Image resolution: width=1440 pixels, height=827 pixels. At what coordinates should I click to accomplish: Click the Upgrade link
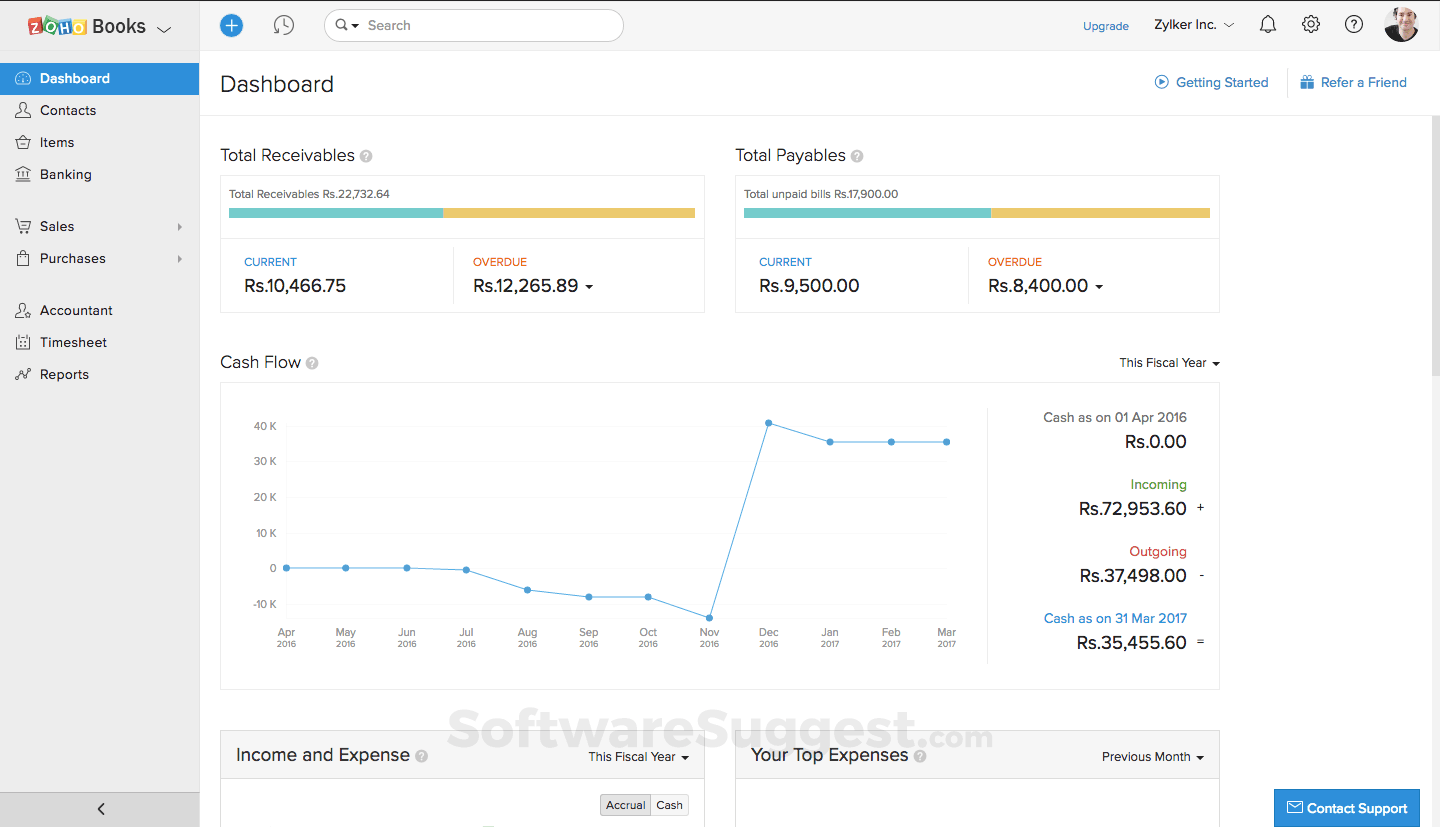tap(1105, 26)
